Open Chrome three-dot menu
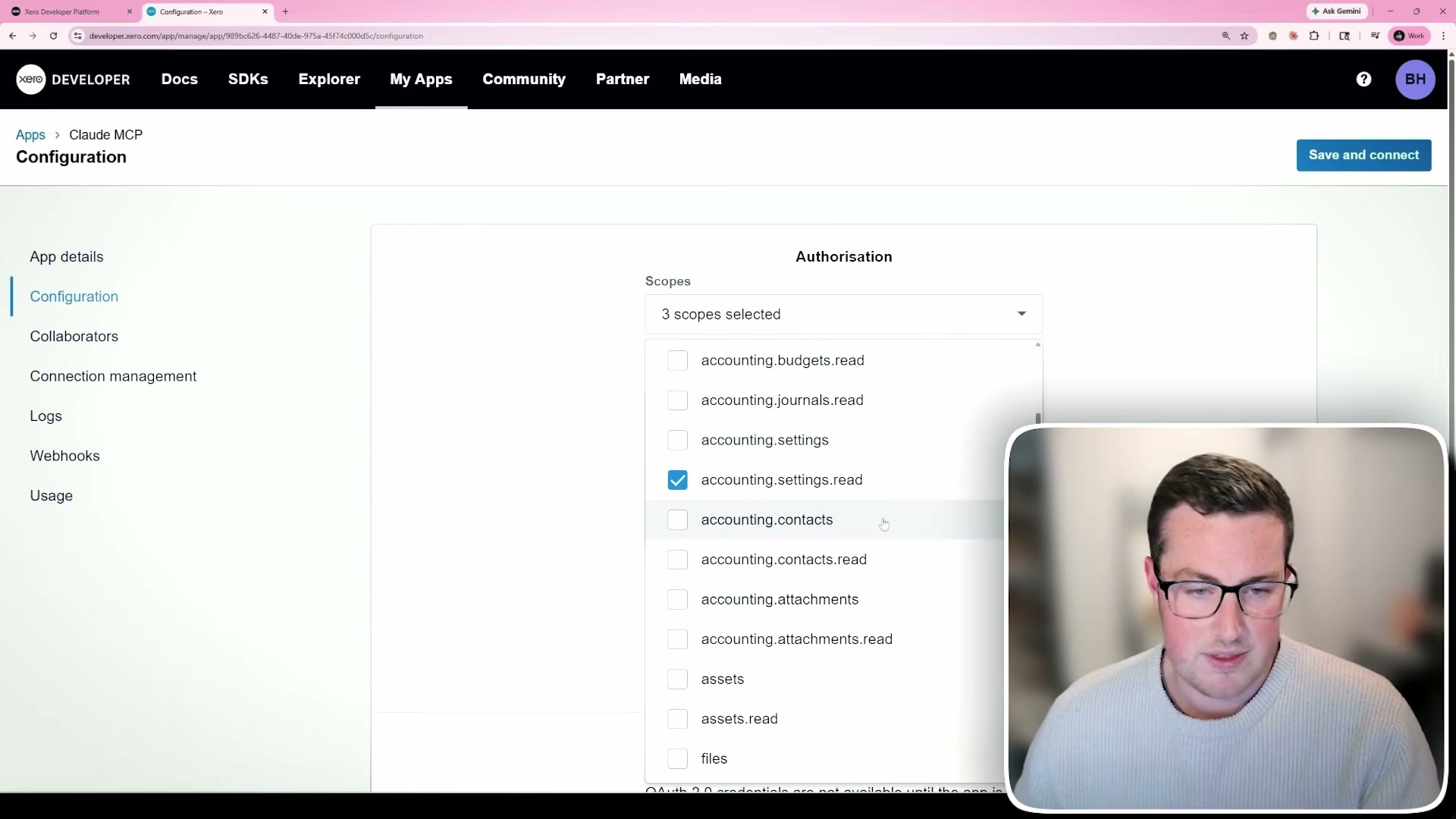This screenshot has width=1456, height=819. tap(1443, 36)
